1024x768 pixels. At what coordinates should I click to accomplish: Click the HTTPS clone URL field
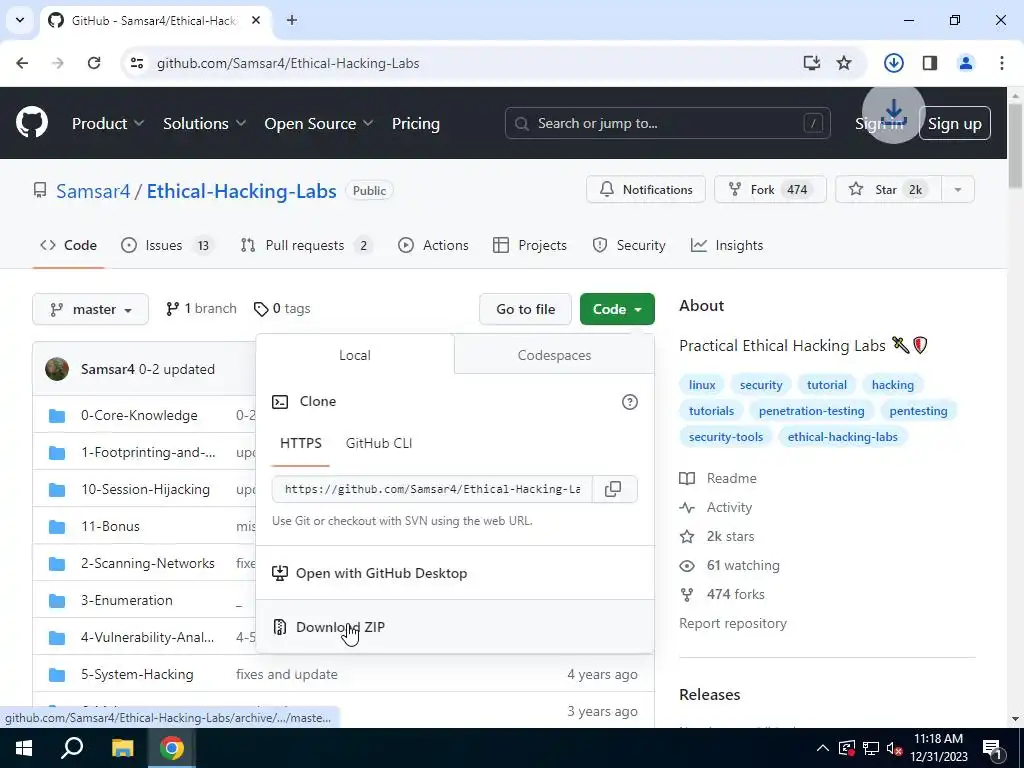(x=432, y=489)
